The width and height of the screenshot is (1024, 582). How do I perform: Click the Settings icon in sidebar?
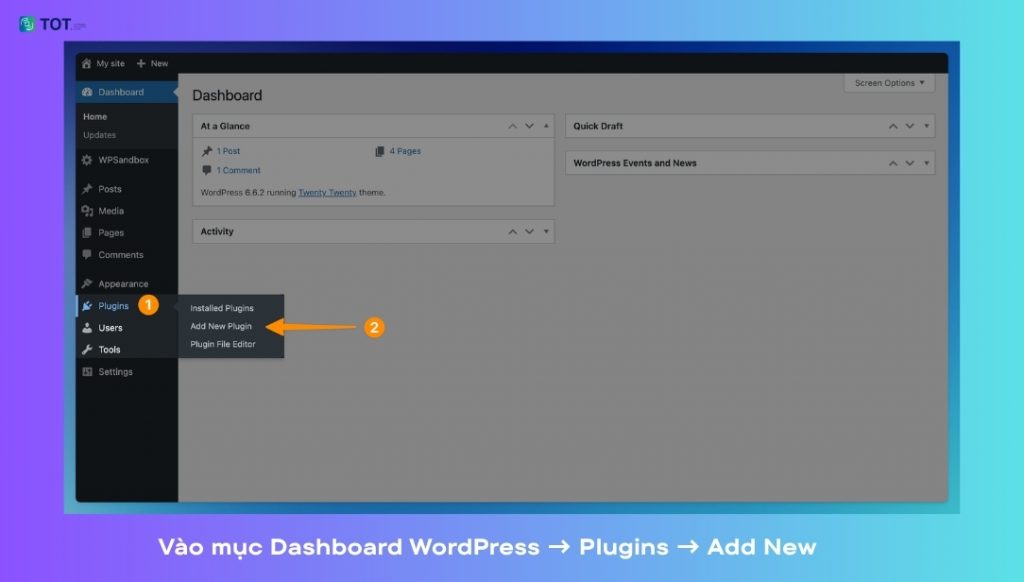(x=88, y=371)
